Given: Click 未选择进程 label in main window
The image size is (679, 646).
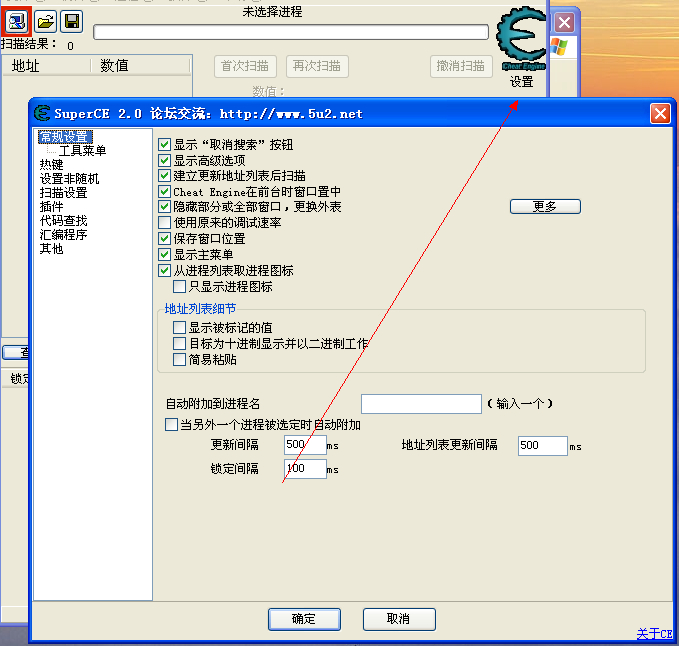Looking at the screenshot, I should click(x=272, y=12).
